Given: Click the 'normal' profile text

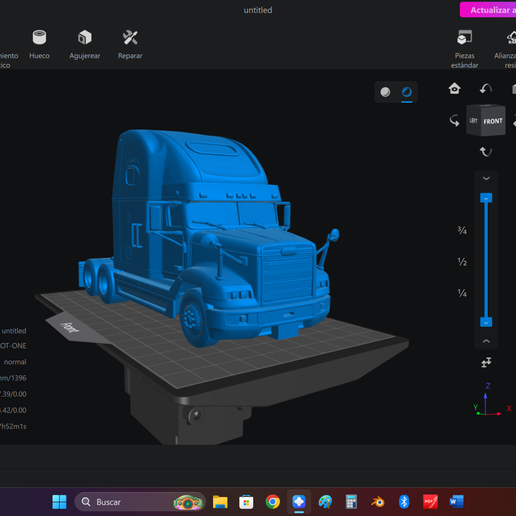Looking at the screenshot, I should 15,362.
